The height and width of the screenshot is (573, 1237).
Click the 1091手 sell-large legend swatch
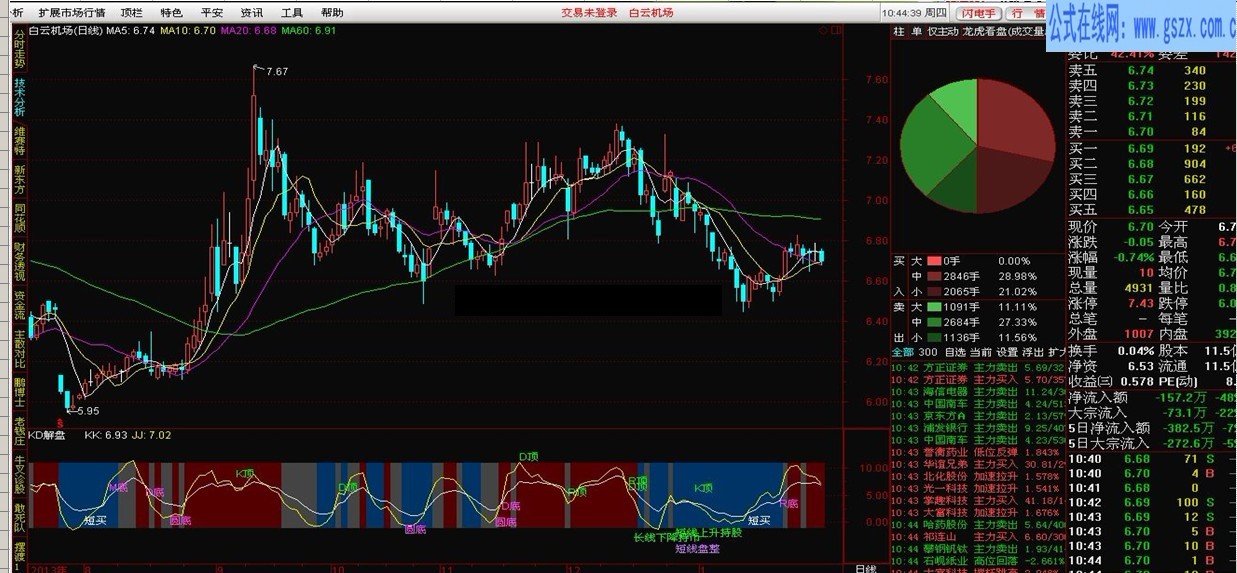pos(934,306)
